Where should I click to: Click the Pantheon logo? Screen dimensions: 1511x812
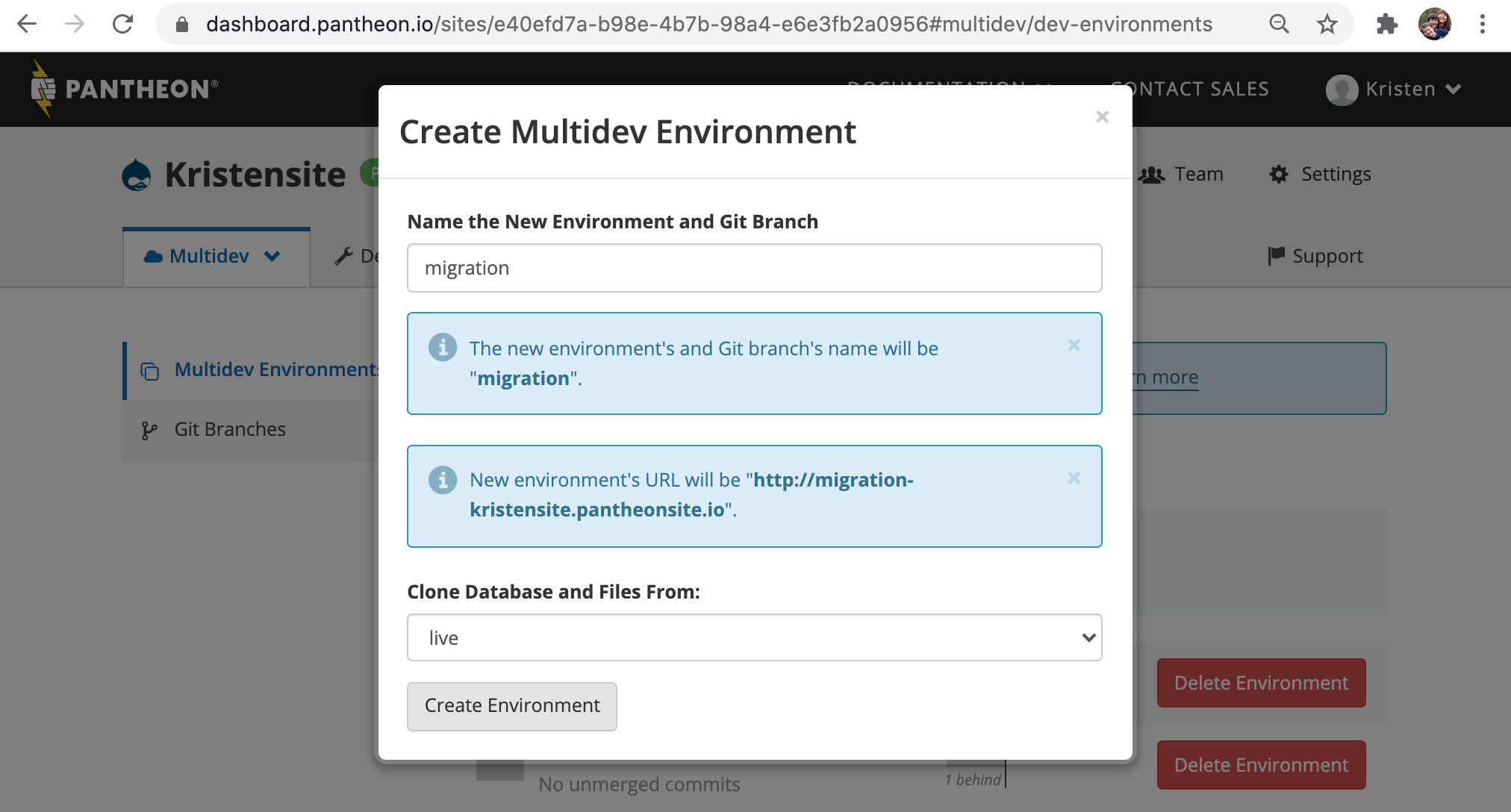pyautogui.click(x=124, y=89)
